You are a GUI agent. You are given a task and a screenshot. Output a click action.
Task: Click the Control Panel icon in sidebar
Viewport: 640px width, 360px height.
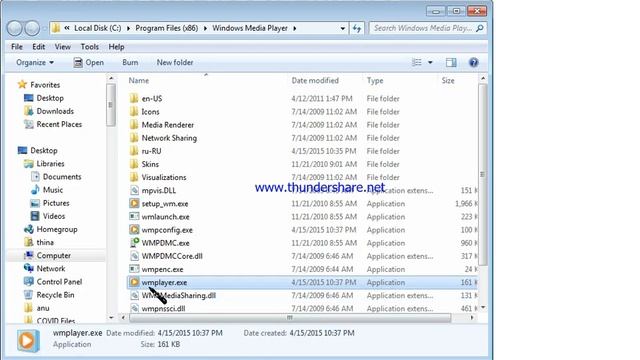point(28,282)
